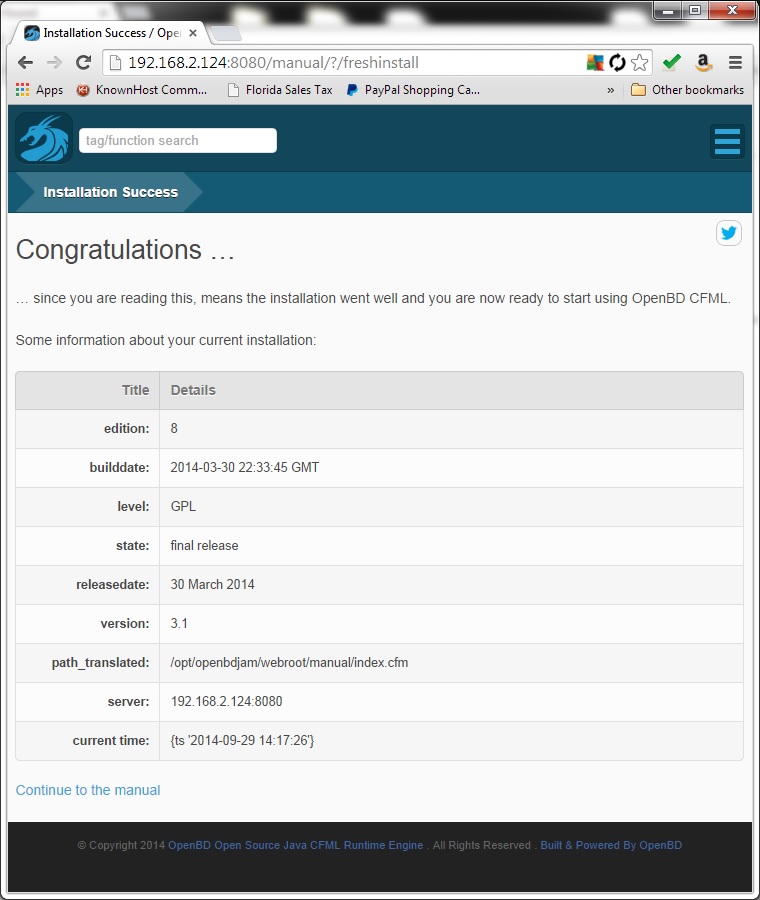Open the KnownHost Comm... bookmark
Screen dimensions: 760x900
click(142, 90)
